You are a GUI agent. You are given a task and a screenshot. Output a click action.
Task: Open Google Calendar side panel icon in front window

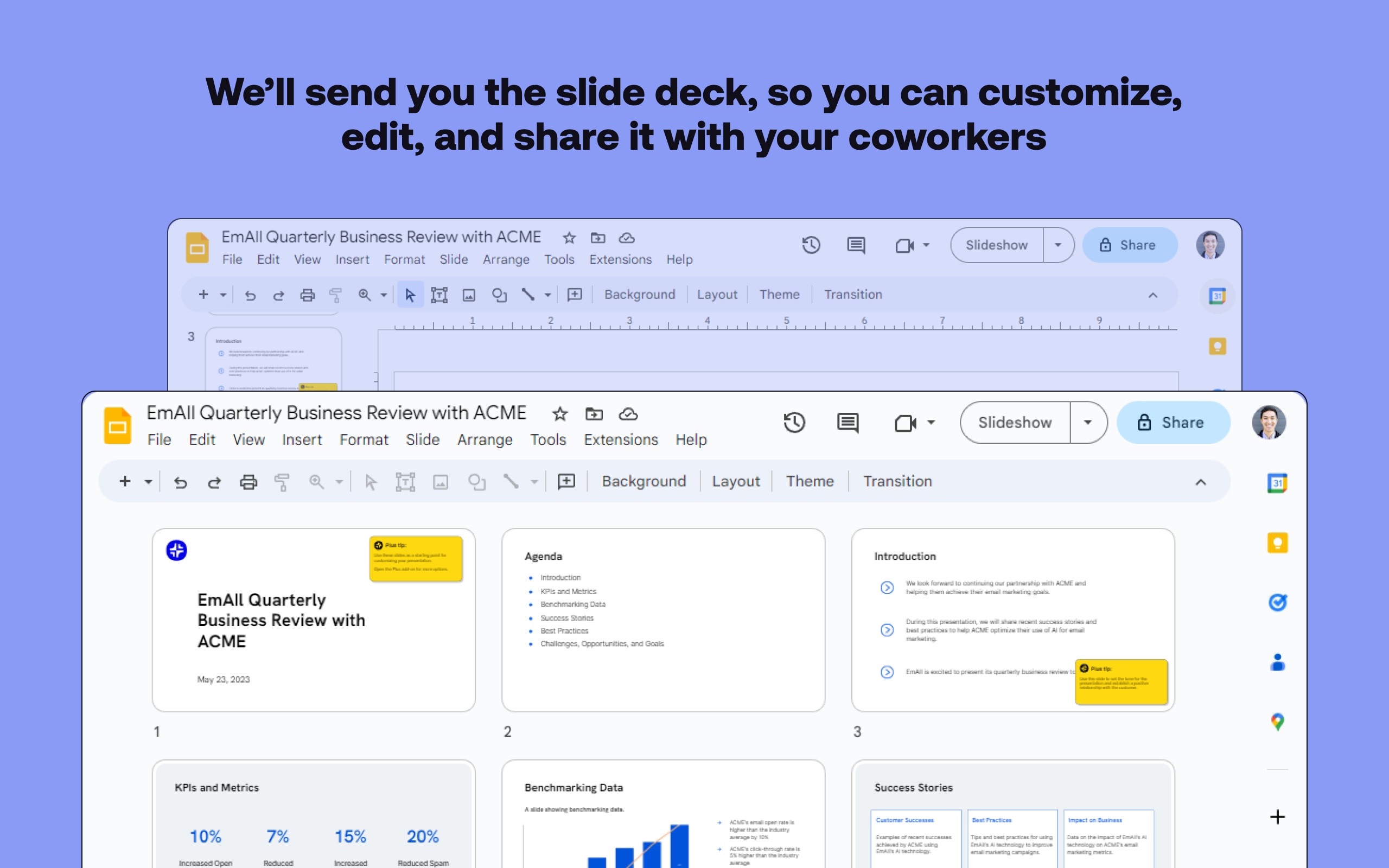pyautogui.click(x=1277, y=483)
